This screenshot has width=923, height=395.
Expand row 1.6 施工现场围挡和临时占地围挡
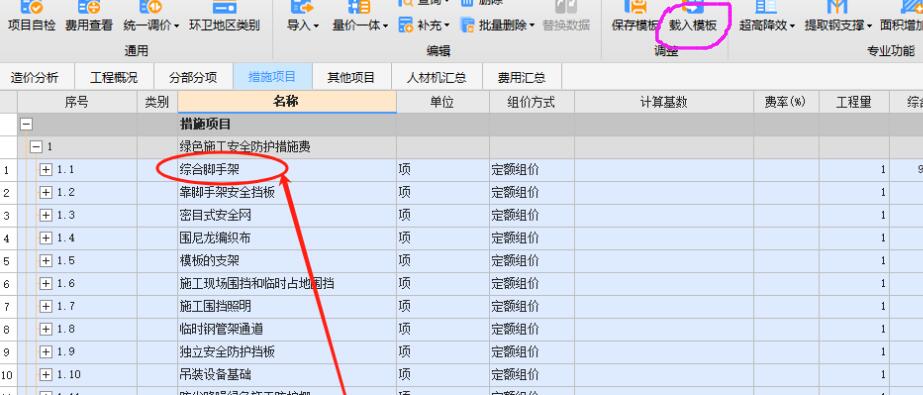tap(46, 284)
